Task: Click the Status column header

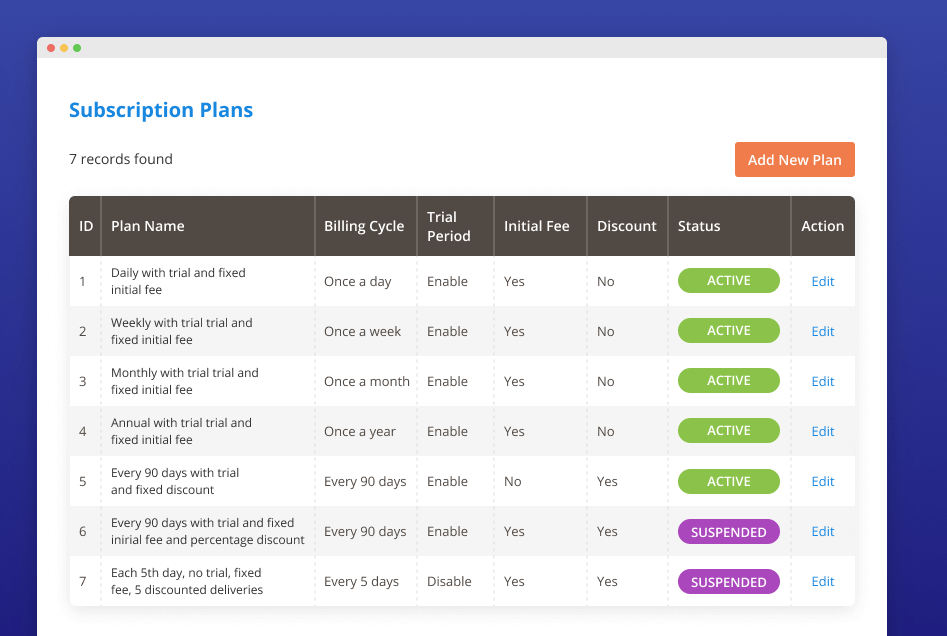Action: coord(699,226)
